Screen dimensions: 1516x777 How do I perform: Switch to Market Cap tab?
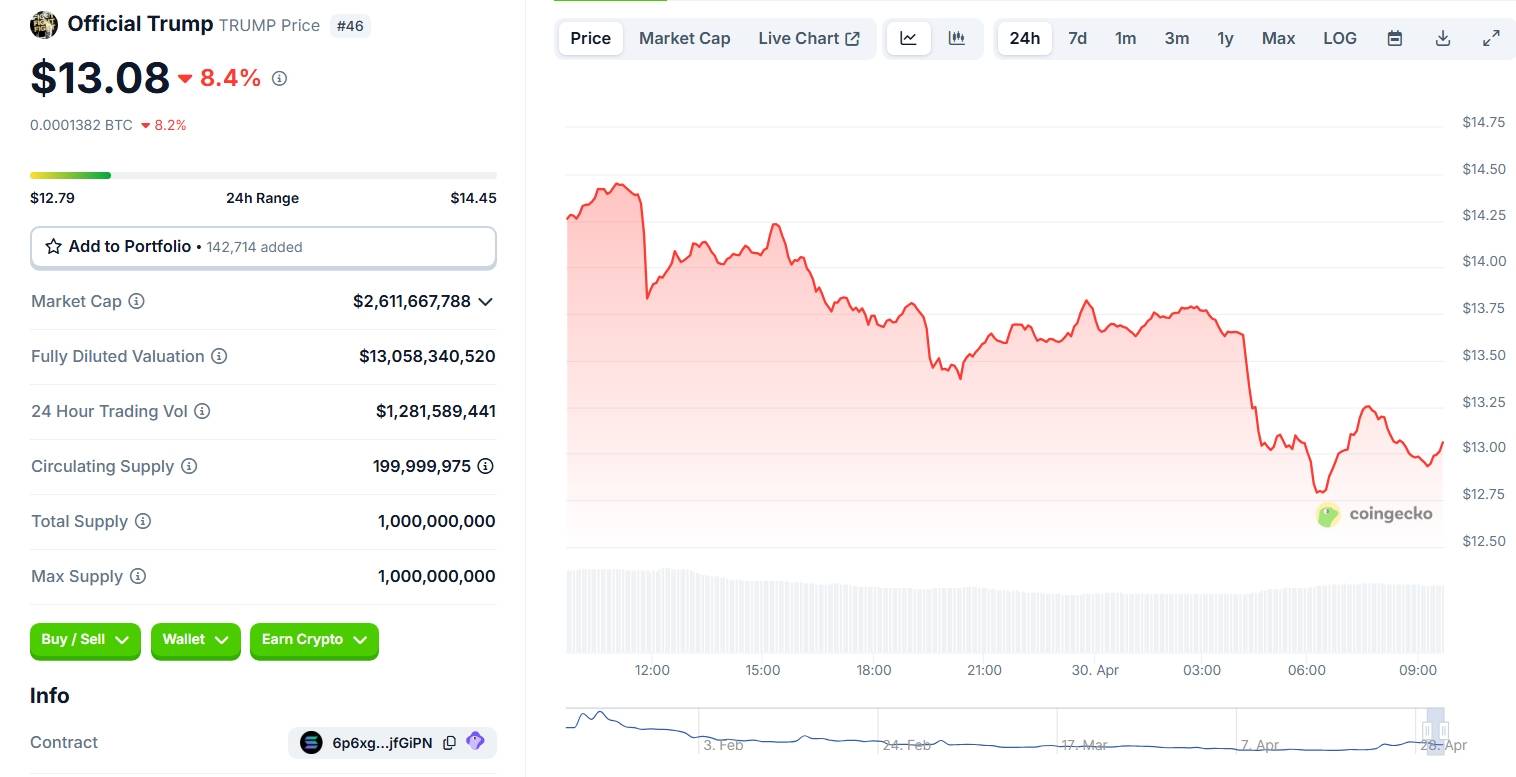coord(685,38)
